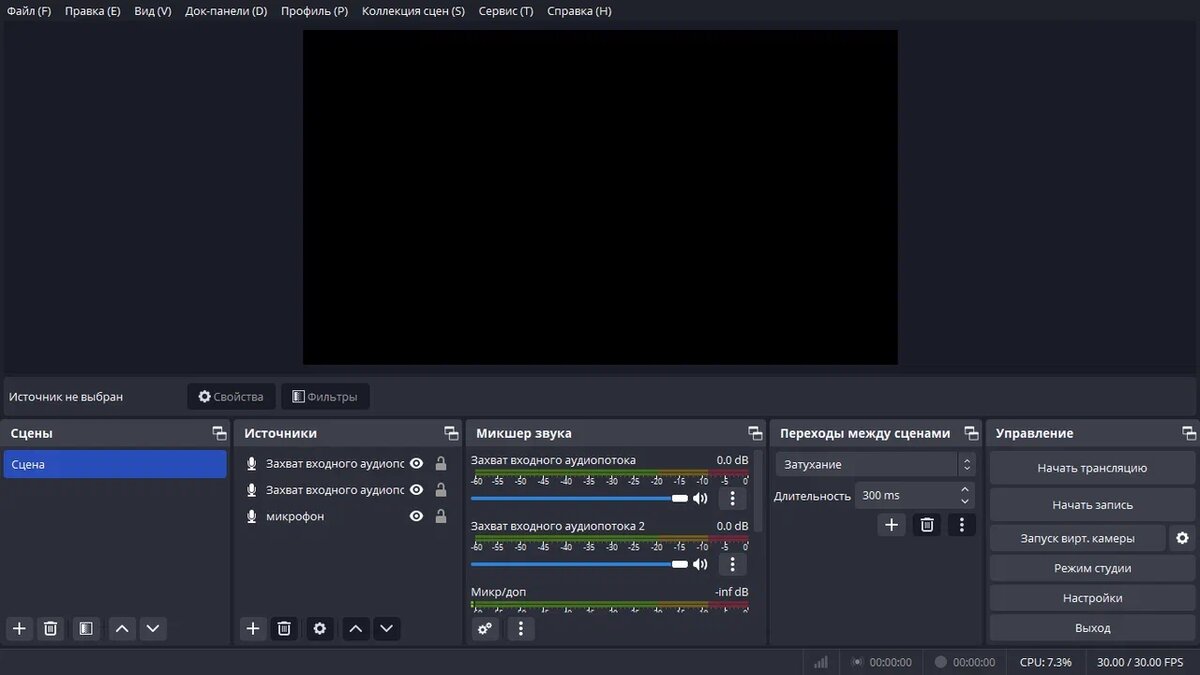Undock the Микшер звука panel

click(x=755, y=433)
